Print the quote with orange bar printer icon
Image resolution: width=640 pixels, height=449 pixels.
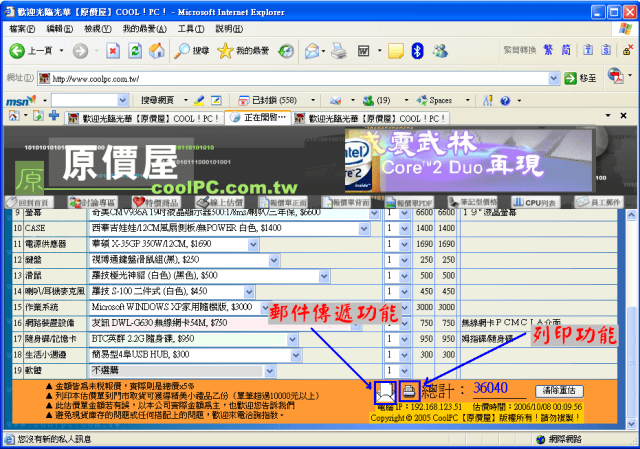pyautogui.click(x=409, y=392)
